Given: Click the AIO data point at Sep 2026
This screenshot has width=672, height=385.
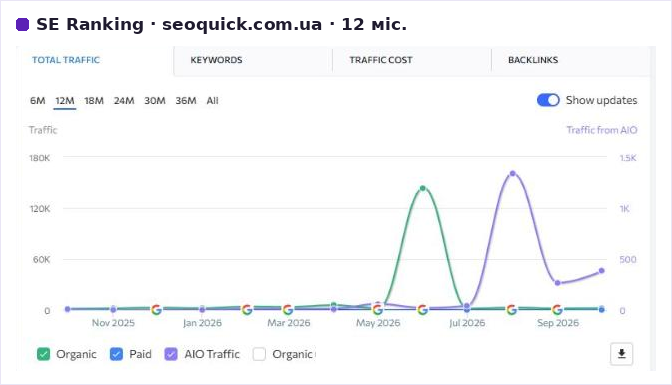Looking at the screenshot, I should click(558, 283).
